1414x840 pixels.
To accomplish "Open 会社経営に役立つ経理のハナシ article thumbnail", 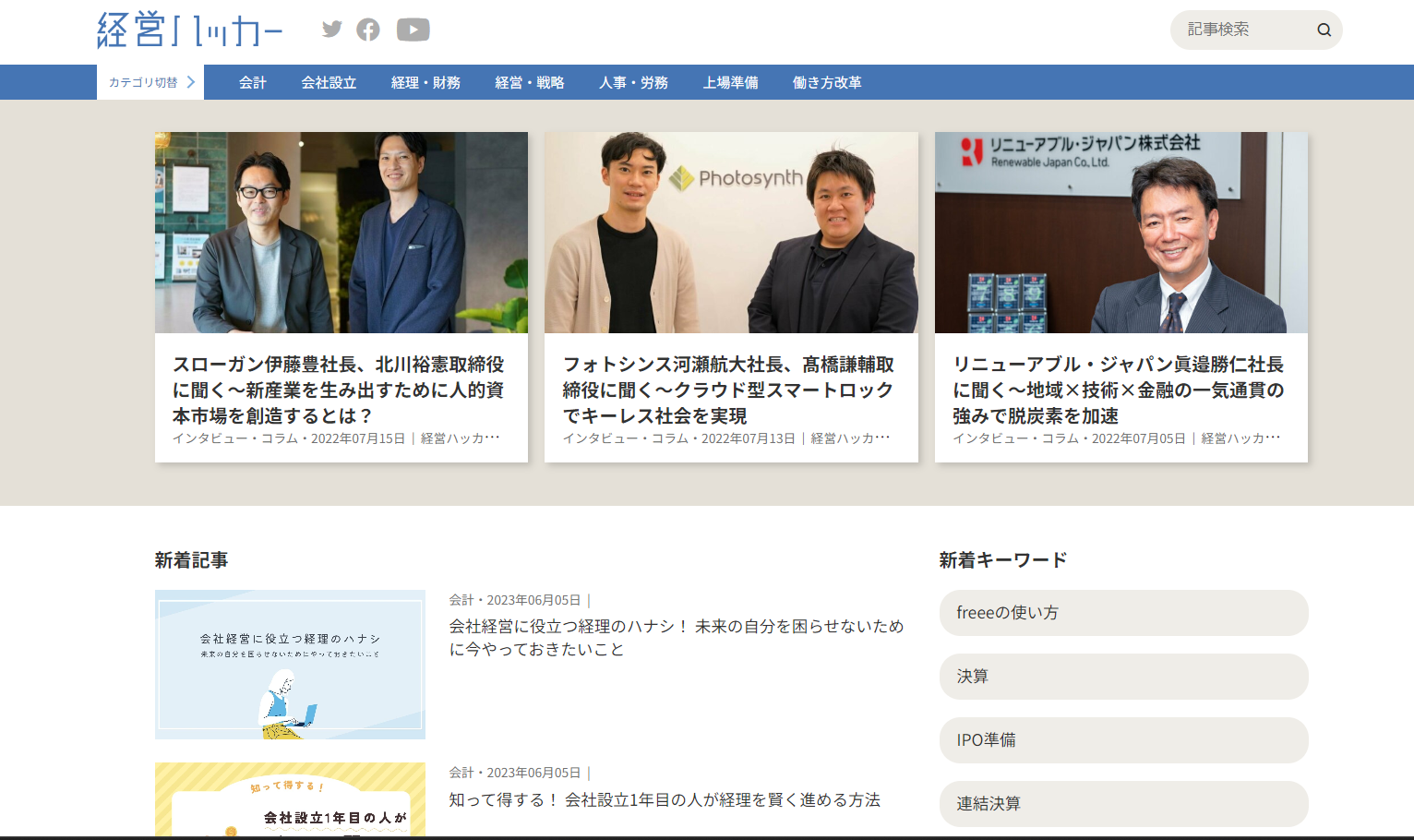I will coord(290,665).
